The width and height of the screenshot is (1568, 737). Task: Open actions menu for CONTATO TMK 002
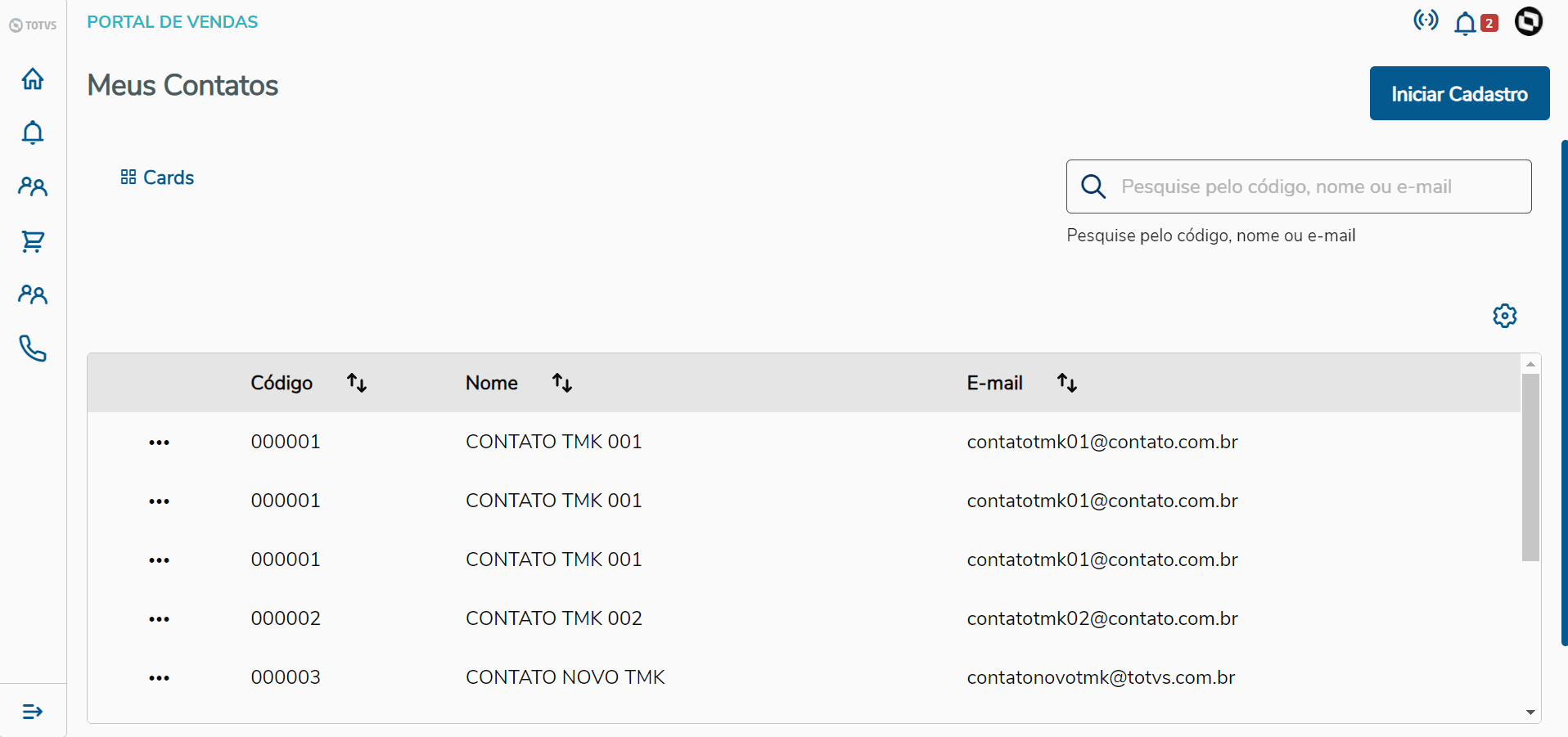pos(159,619)
